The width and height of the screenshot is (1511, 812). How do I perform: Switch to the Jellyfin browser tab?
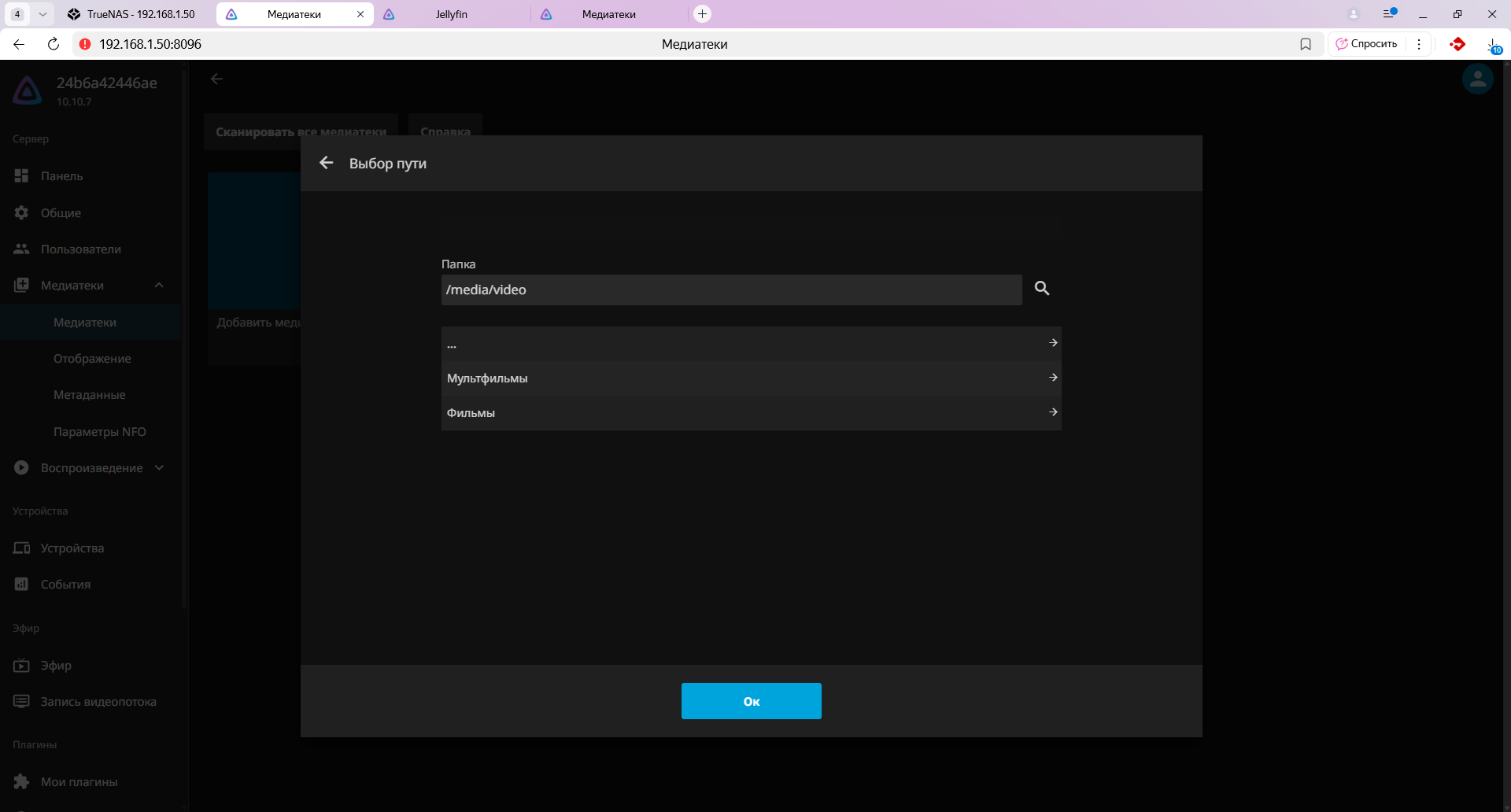[451, 14]
